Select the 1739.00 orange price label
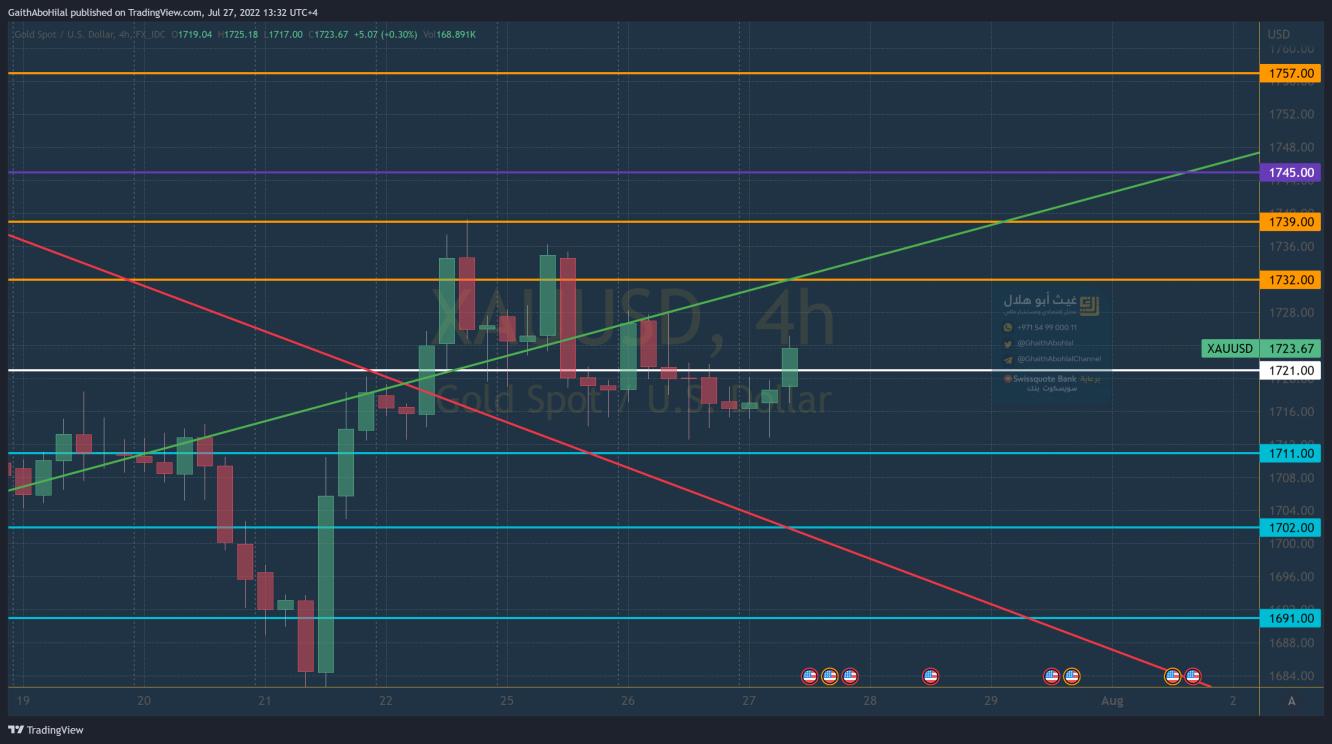 pos(1290,221)
